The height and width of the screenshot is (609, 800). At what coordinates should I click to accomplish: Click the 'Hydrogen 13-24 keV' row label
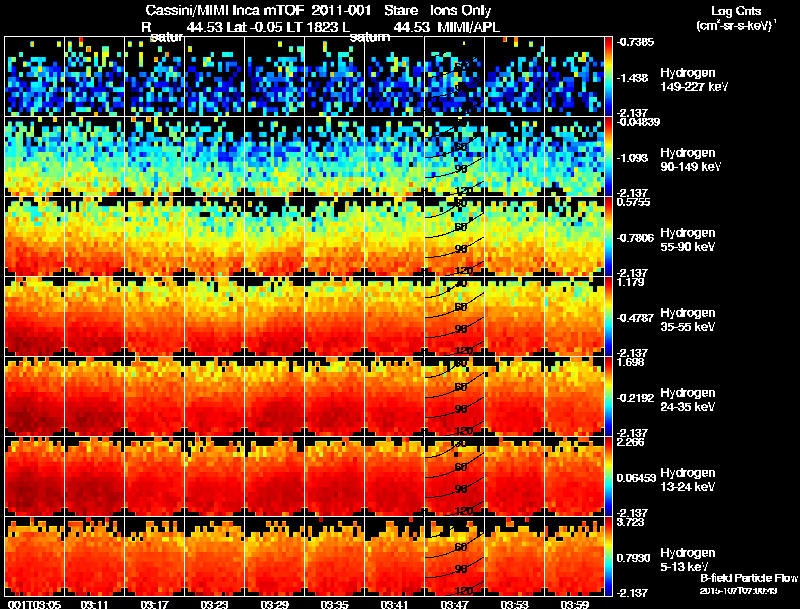point(687,480)
